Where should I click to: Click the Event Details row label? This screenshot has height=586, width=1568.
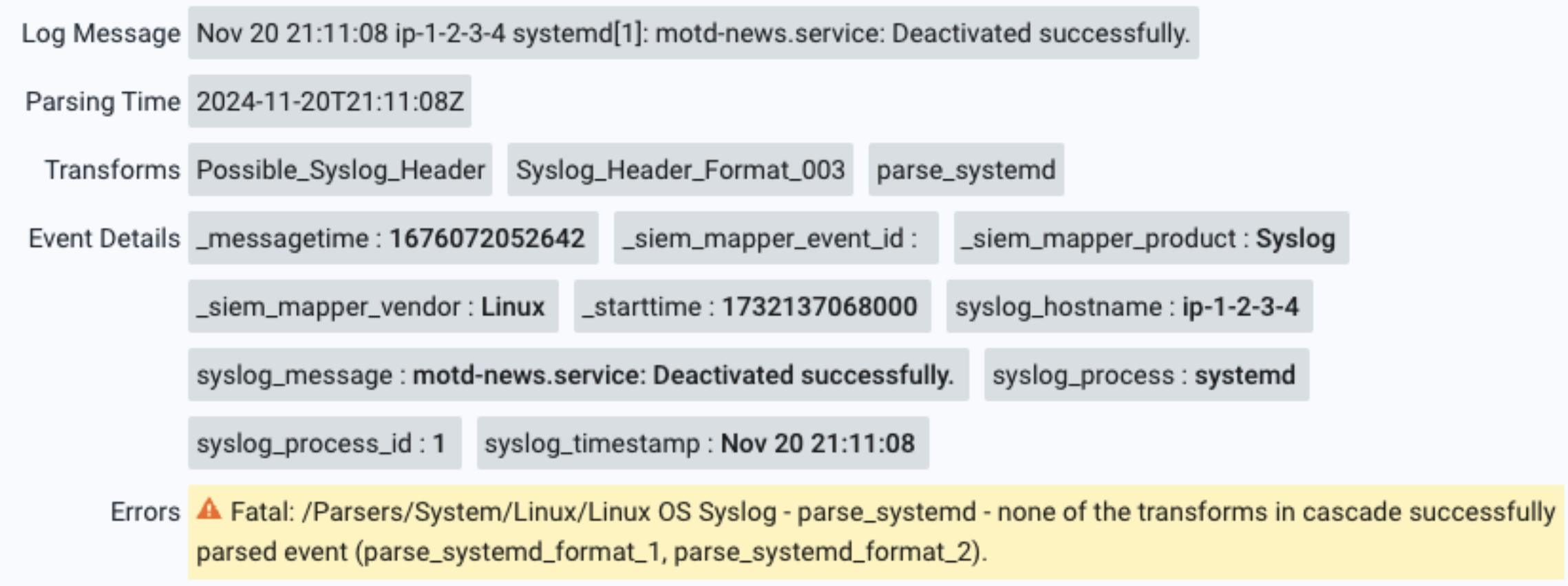103,239
